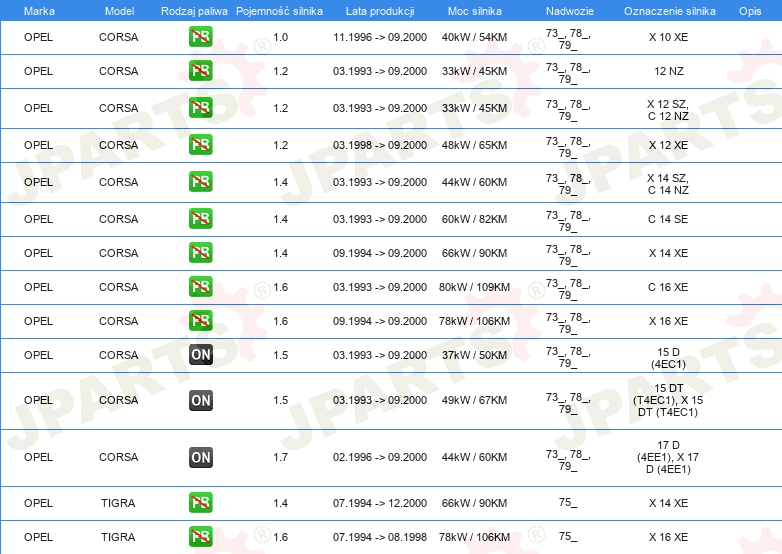
Task: Click petrol icon in Corsa X 14 XE row
Action: coord(200,252)
